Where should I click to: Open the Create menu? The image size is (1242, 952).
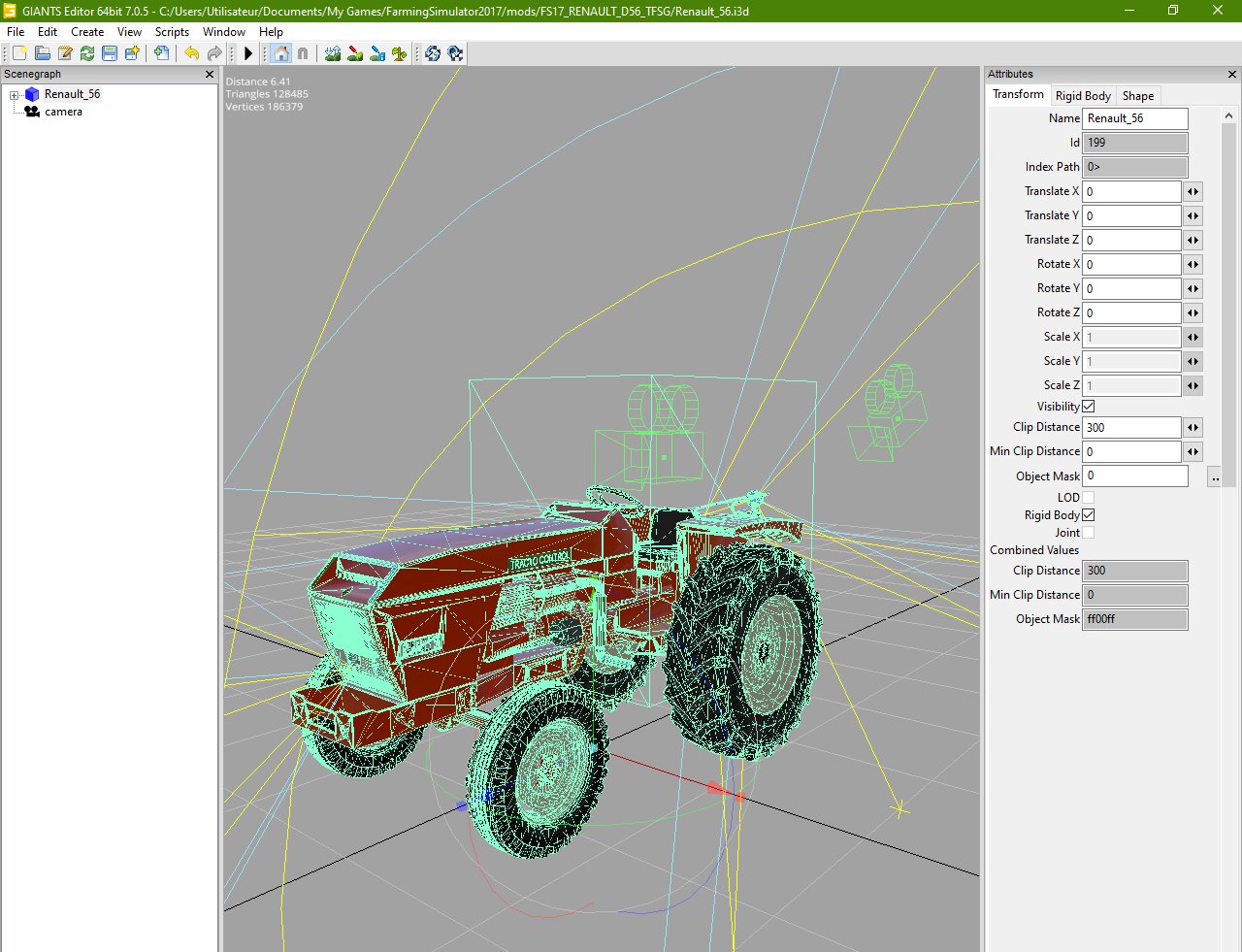point(87,32)
